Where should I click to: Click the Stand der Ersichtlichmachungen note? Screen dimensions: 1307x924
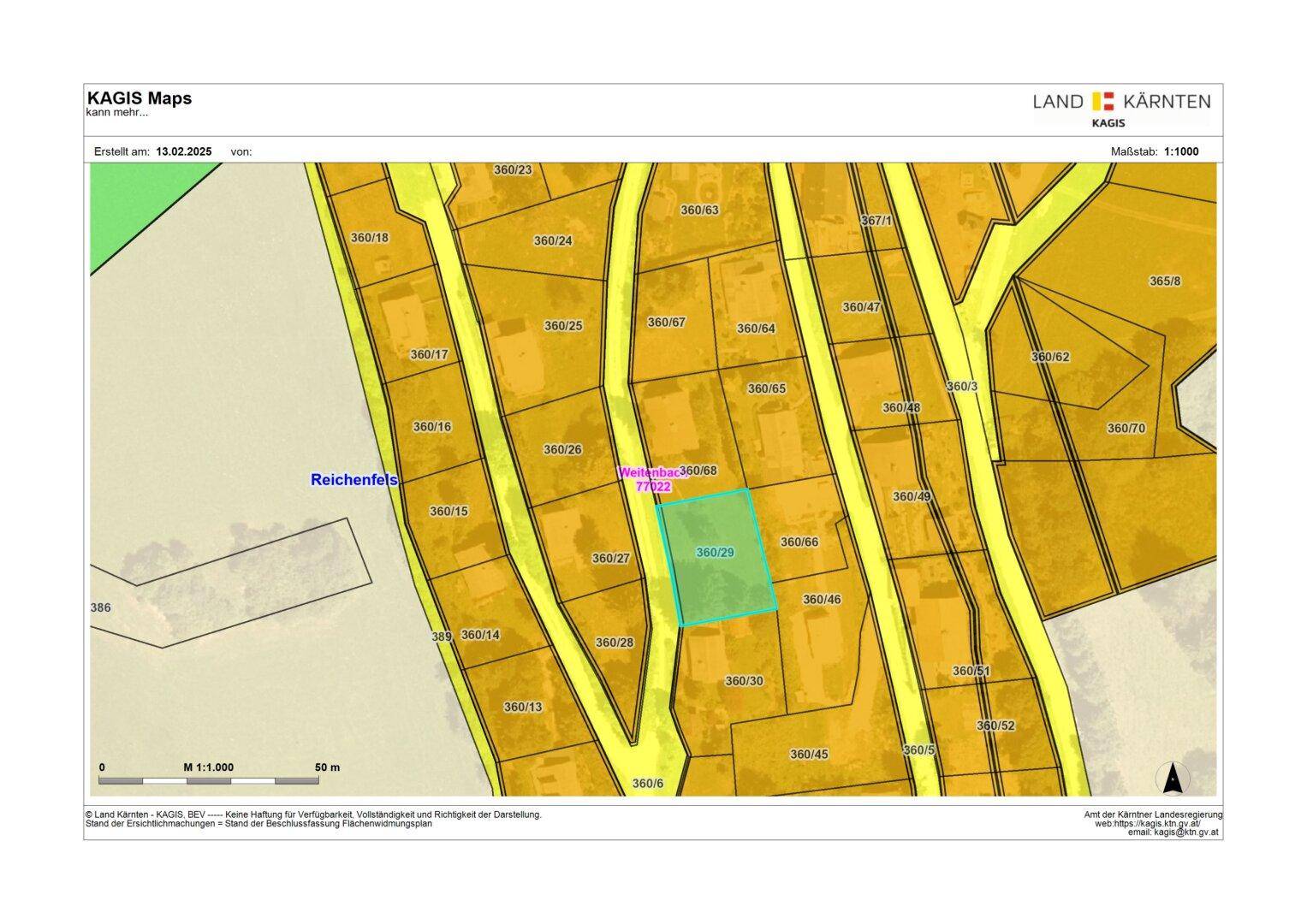(258, 824)
